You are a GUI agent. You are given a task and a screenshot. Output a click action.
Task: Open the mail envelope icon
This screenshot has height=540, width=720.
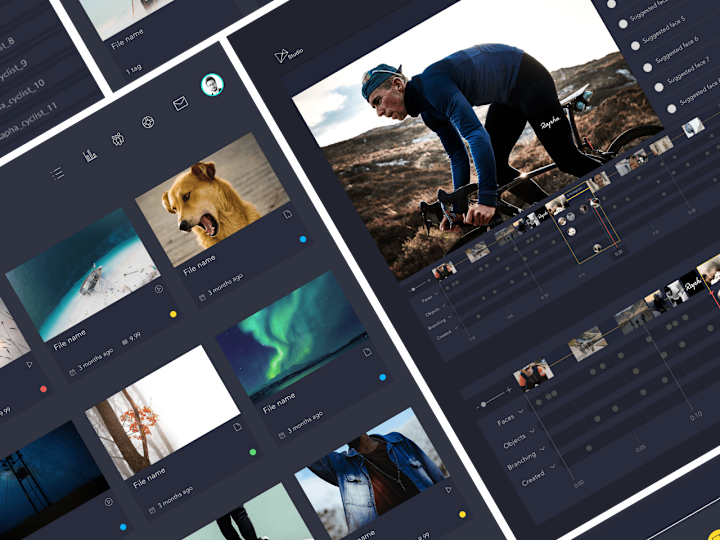point(180,103)
